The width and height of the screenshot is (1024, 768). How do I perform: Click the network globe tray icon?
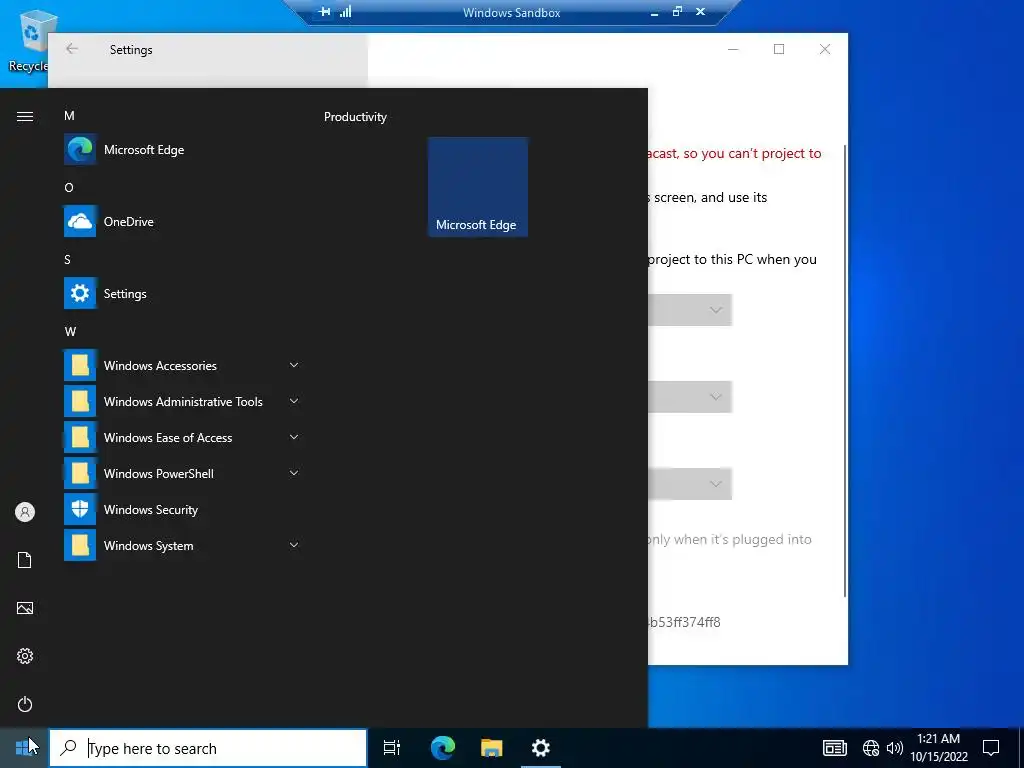pyautogui.click(x=871, y=748)
